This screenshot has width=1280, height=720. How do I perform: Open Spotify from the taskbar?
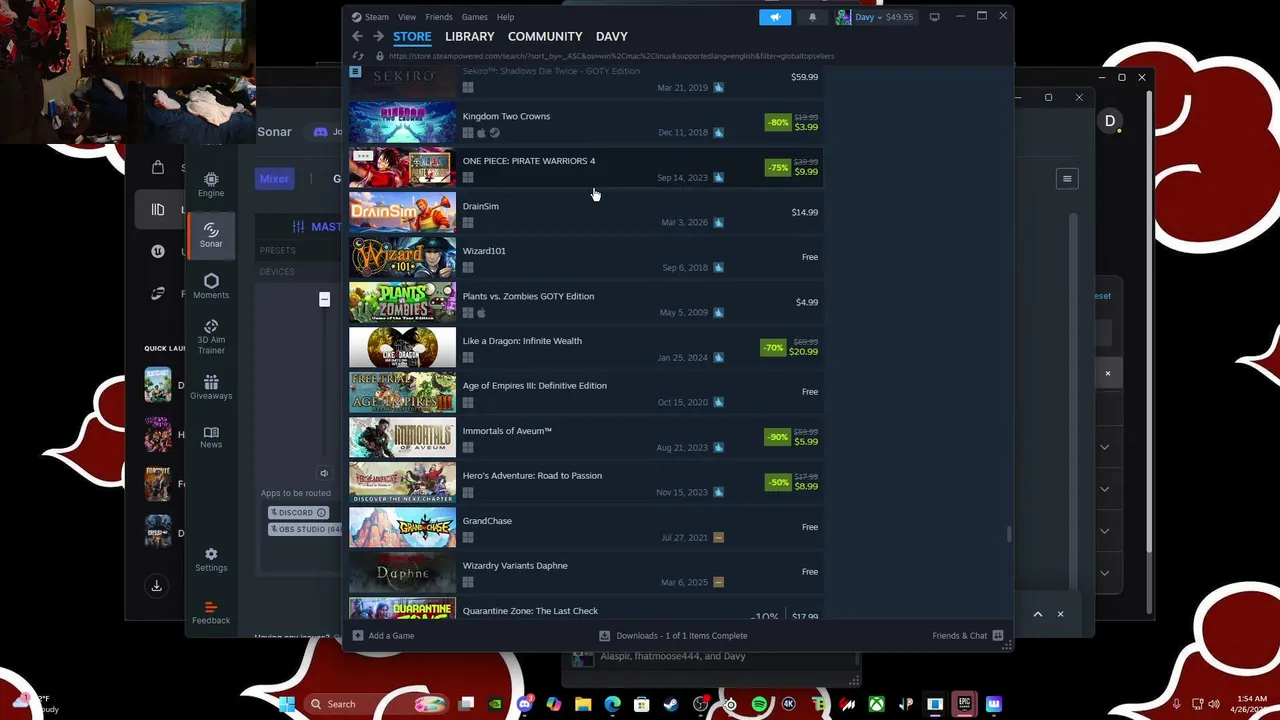759,704
